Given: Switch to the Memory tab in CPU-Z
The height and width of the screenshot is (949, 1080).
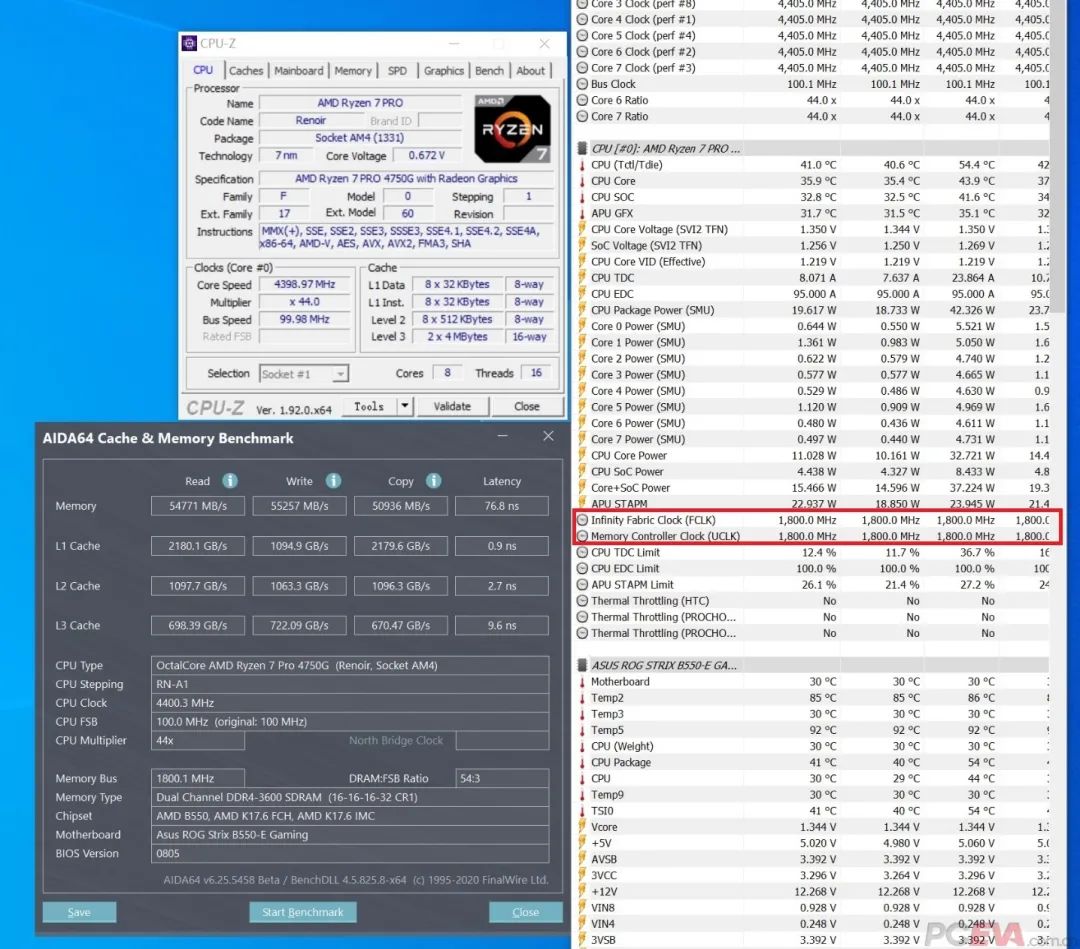Looking at the screenshot, I should tap(353, 71).
